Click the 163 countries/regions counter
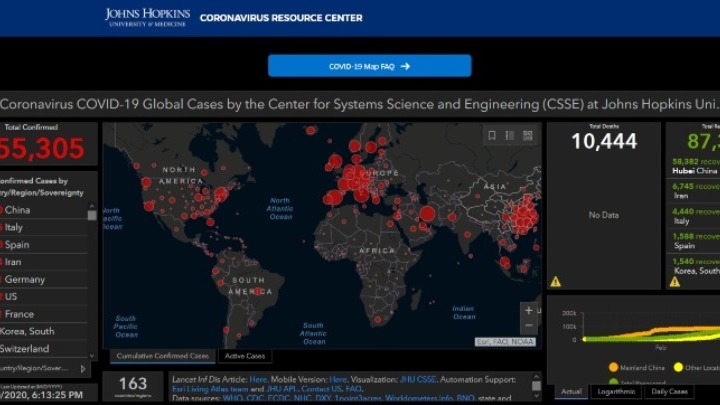Image resolution: width=720 pixels, height=405 pixels. pos(133,386)
